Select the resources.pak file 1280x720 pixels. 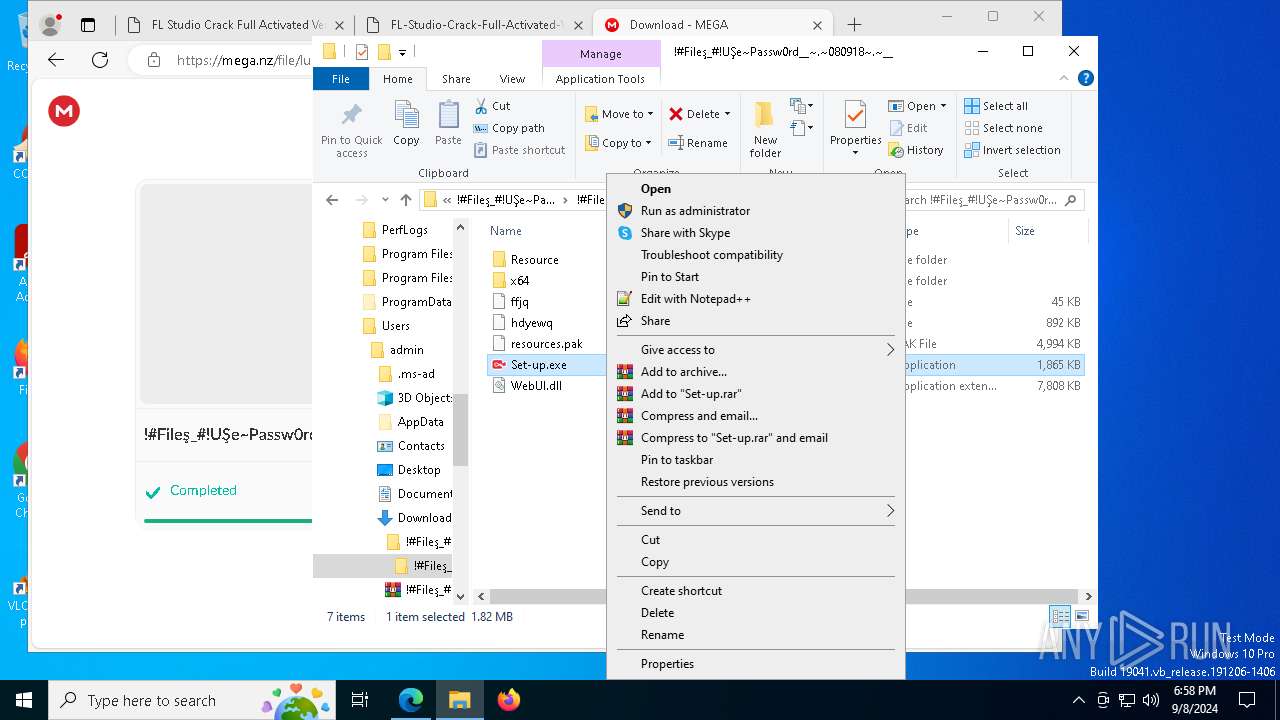coord(546,344)
